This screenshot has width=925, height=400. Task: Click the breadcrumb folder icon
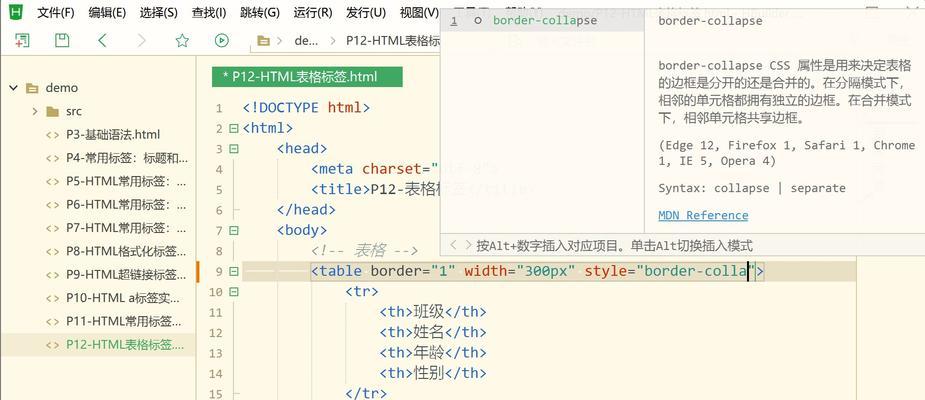(264, 41)
